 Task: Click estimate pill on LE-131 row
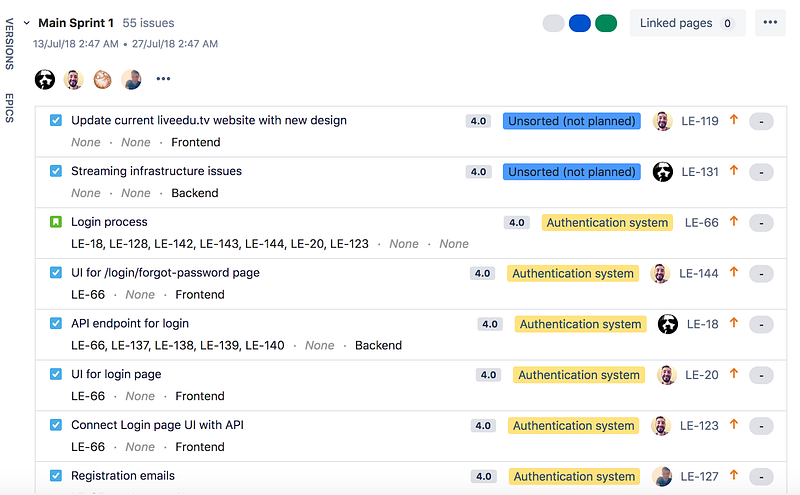[761, 172]
